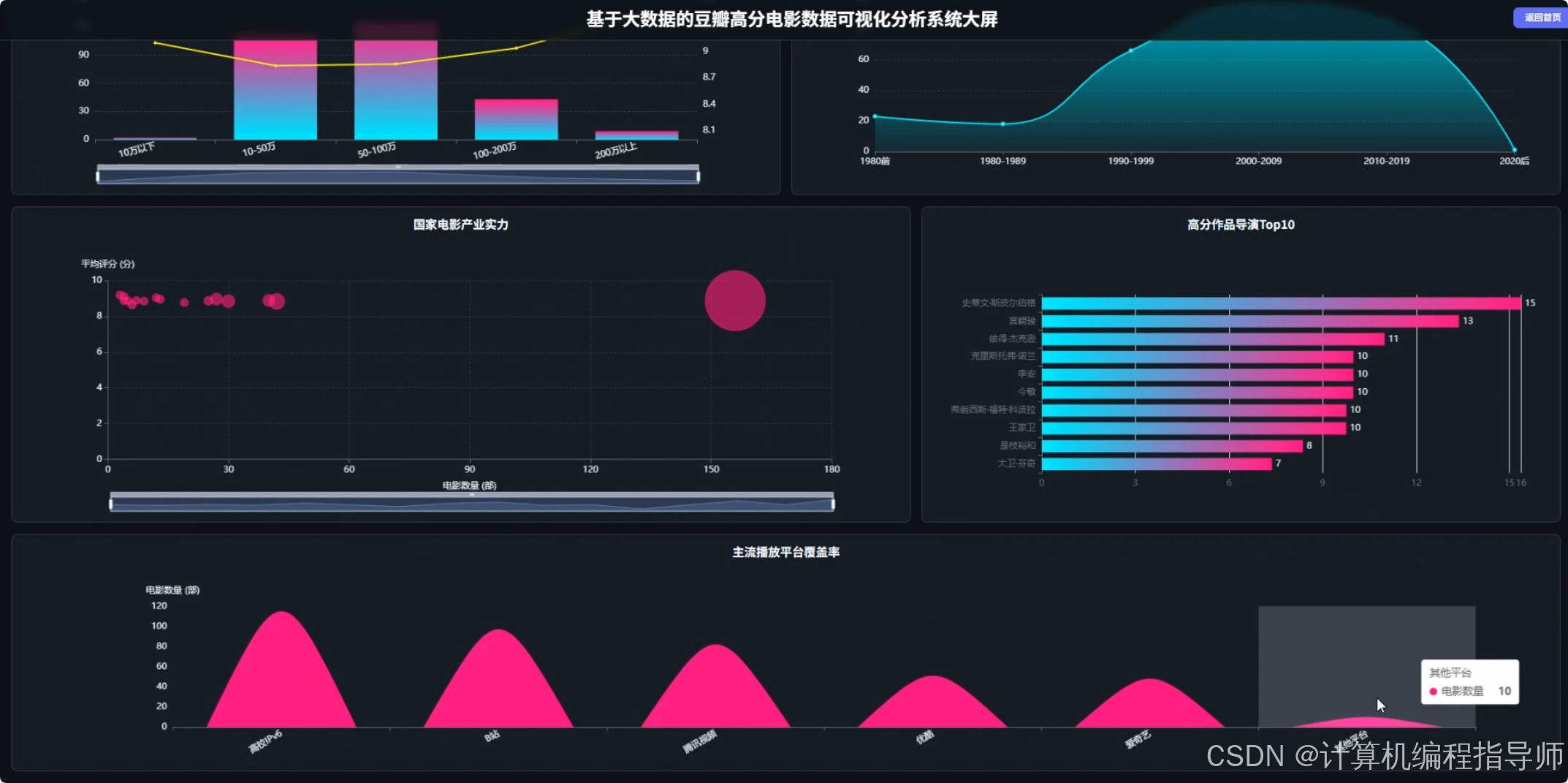Viewport: 1568px width, 783px height.
Task: Click the 10万以下 axis label
Action: [x=137, y=150]
